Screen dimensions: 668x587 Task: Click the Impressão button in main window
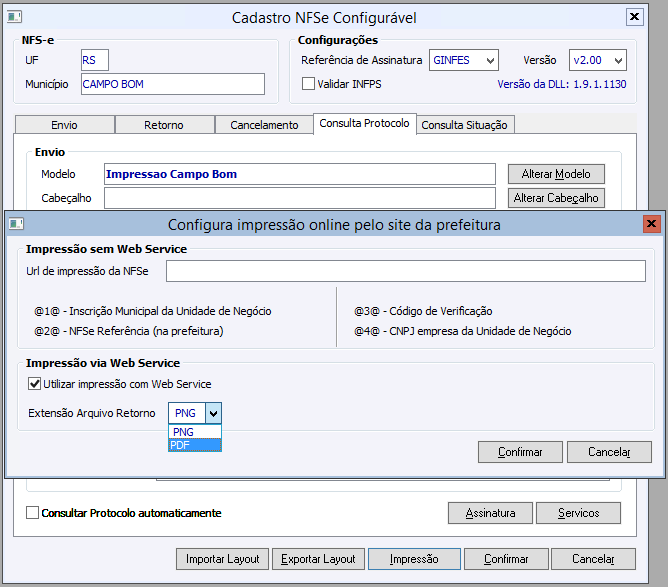pyautogui.click(x=414, y=559)
